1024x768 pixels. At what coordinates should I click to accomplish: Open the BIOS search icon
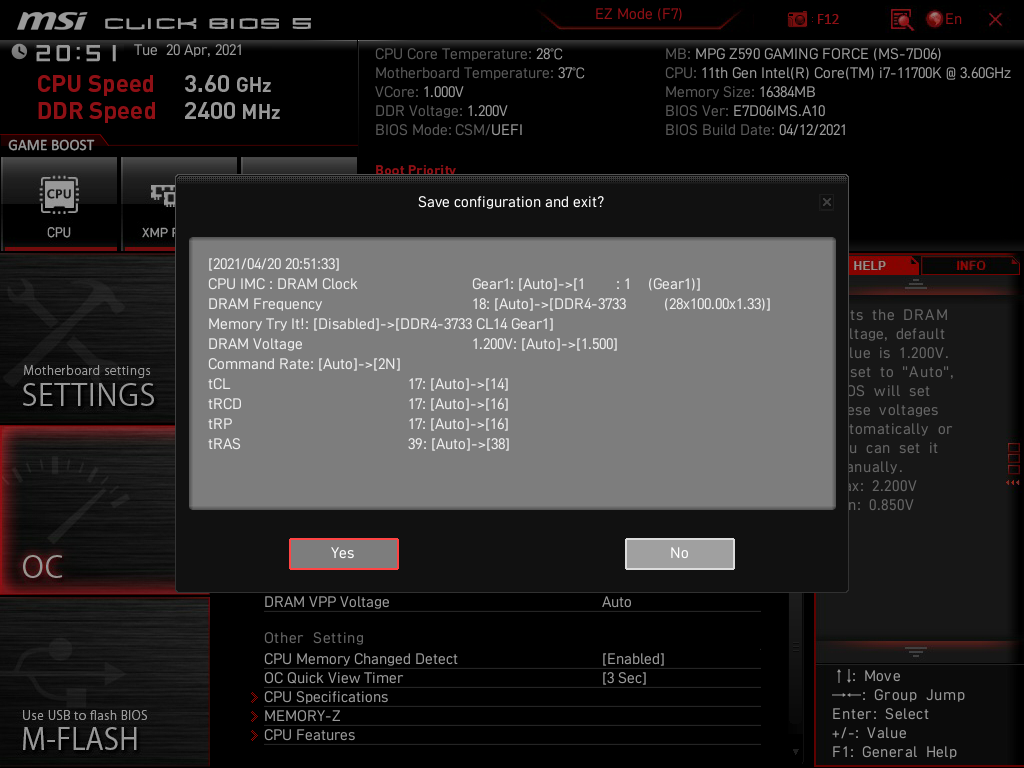pos(901,20)
